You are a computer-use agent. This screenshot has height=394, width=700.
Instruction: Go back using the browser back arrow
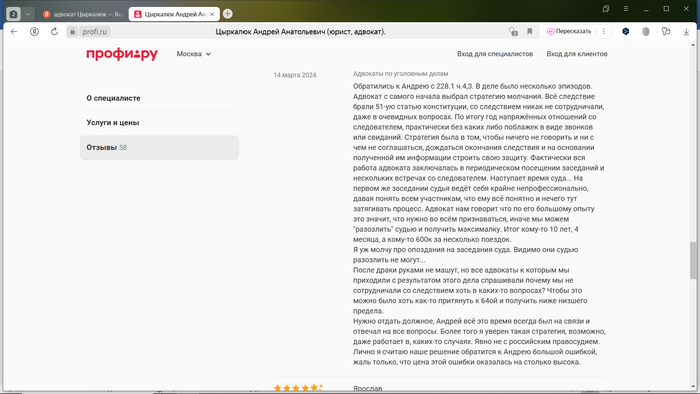14,32
